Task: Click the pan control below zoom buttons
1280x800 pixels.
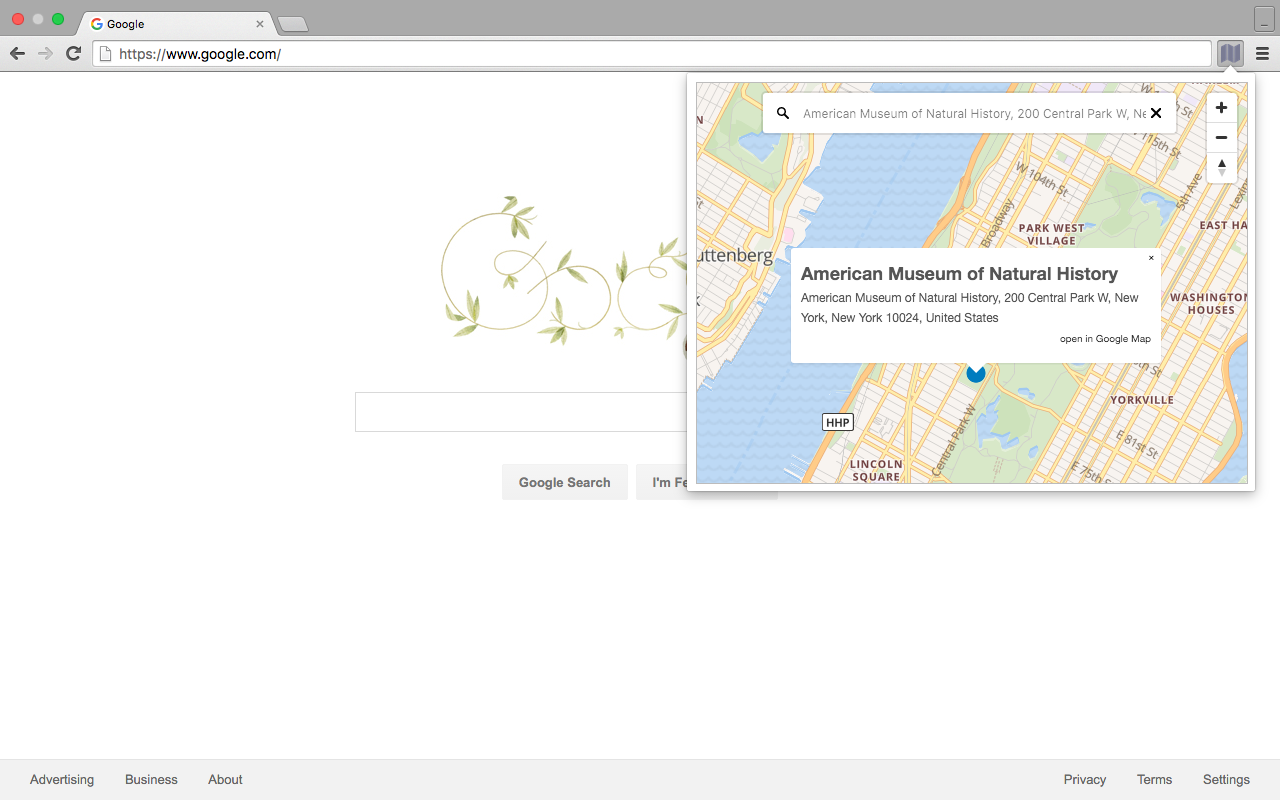Action: [1221, 167]
